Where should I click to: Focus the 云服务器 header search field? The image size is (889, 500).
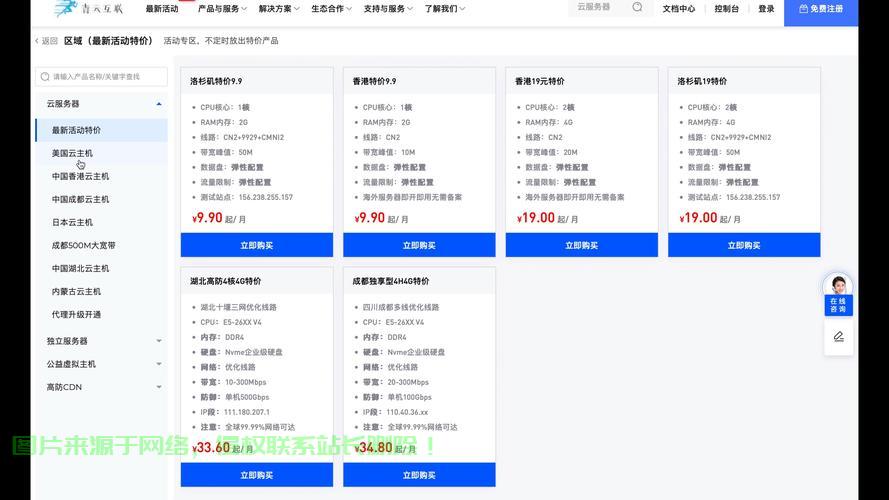pos(601,7)
